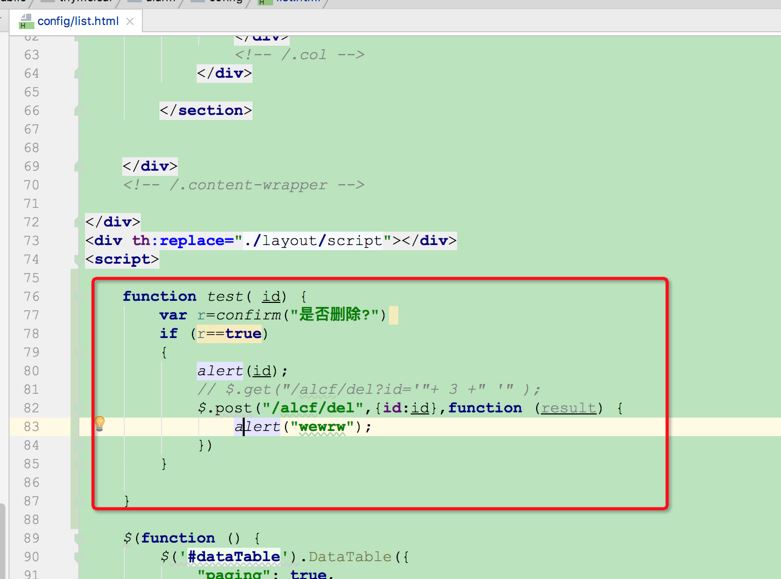
Task: Click the '/.col' comment on line 63
Action: [299, 55]
